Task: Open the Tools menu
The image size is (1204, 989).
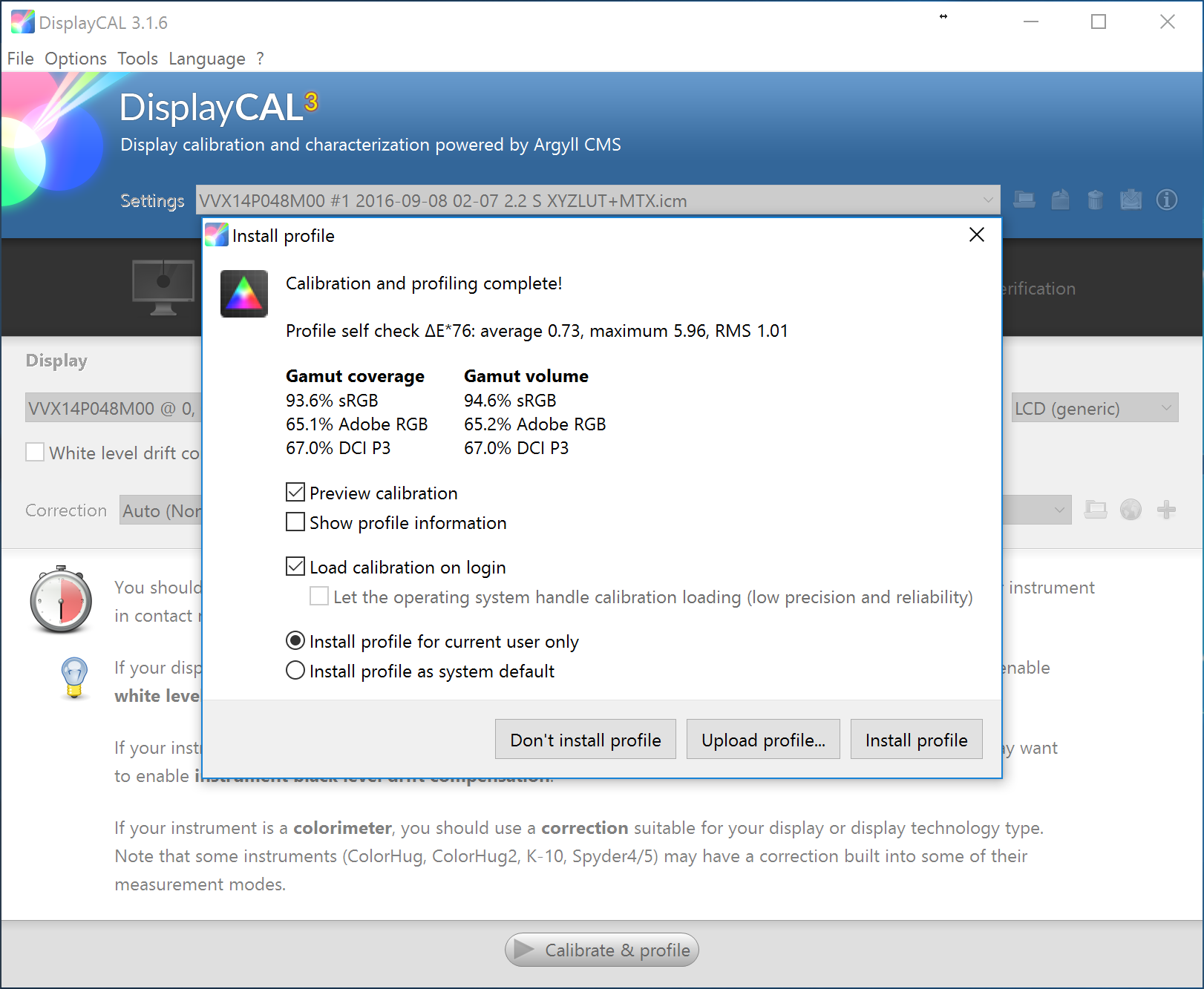Action: coord(138,59)
